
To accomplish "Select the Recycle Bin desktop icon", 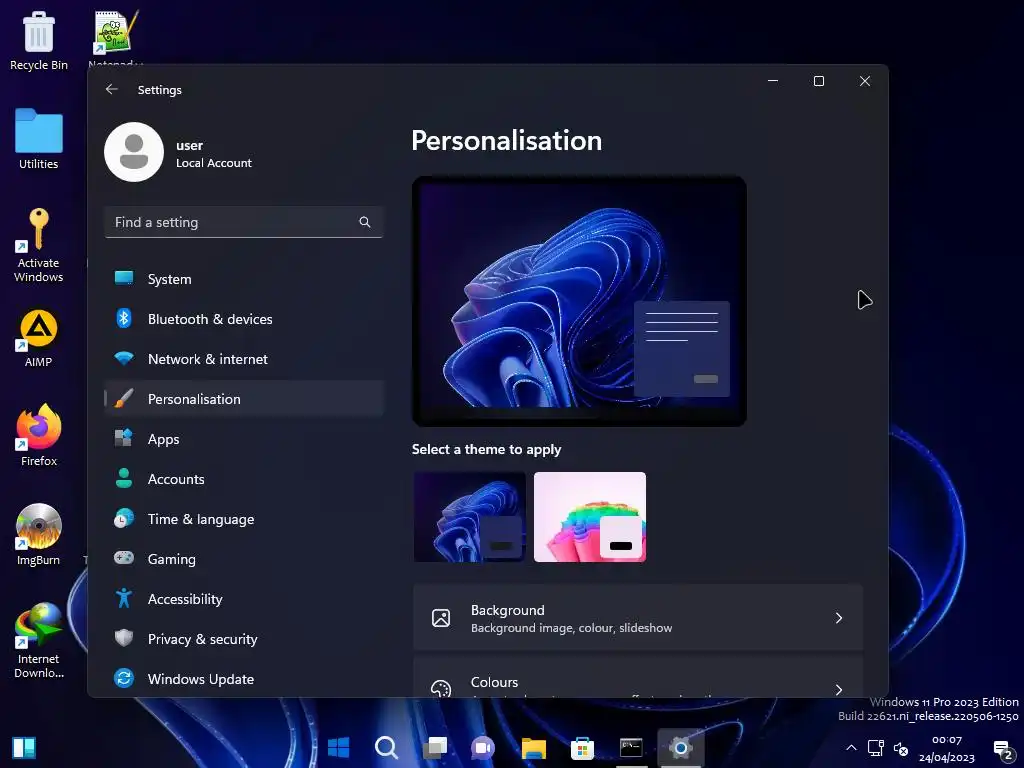I will (x=39, y=40).
